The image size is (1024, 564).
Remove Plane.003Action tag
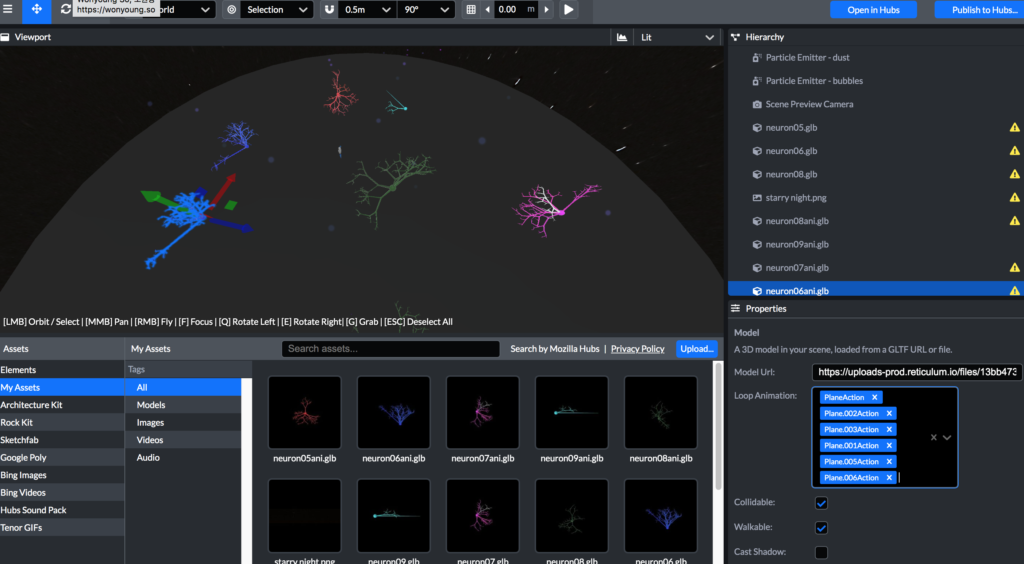pos(889,430)
